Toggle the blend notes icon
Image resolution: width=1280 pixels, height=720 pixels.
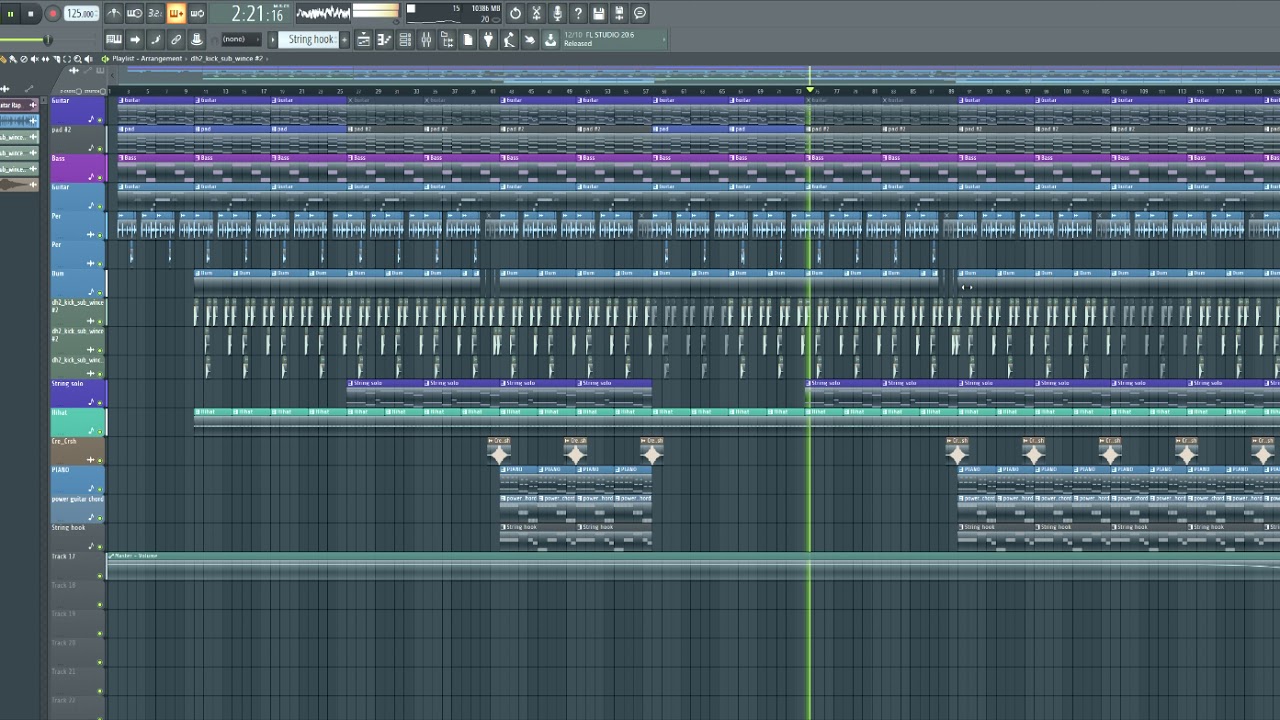click(x=156, y=39)
